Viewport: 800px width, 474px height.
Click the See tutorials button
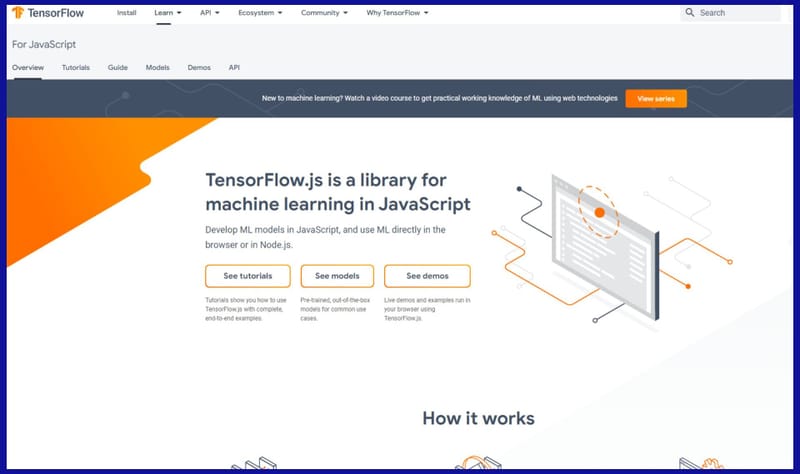247,276
